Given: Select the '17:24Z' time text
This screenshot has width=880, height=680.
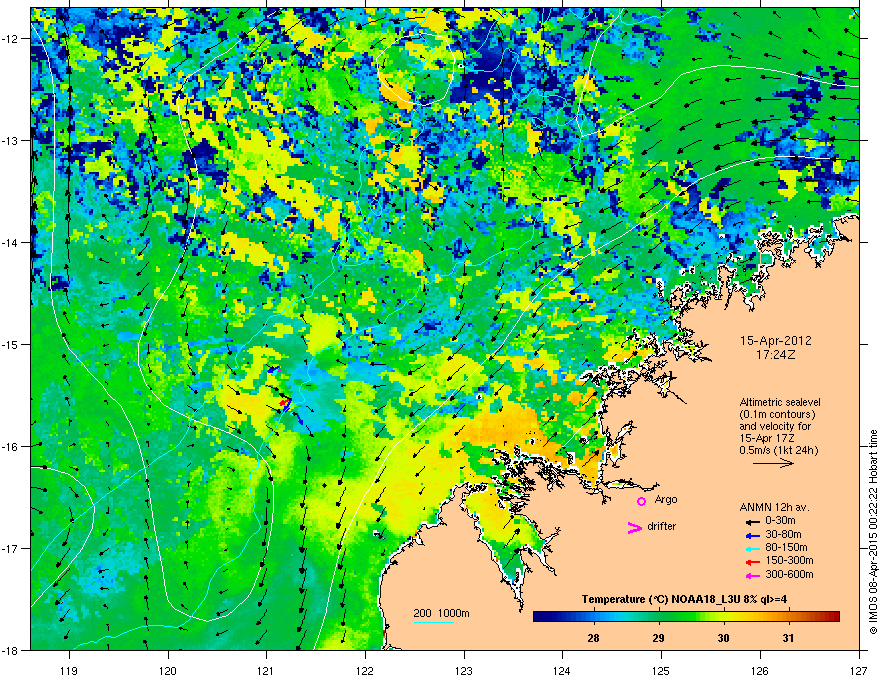Looking at the screenshot, I should pyautogui.click(x=776, y=355).
